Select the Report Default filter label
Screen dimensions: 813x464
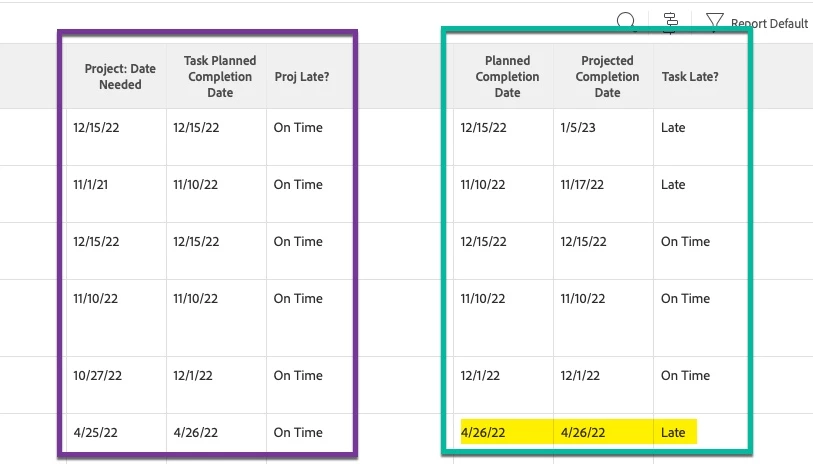click(x=769, y=23)
